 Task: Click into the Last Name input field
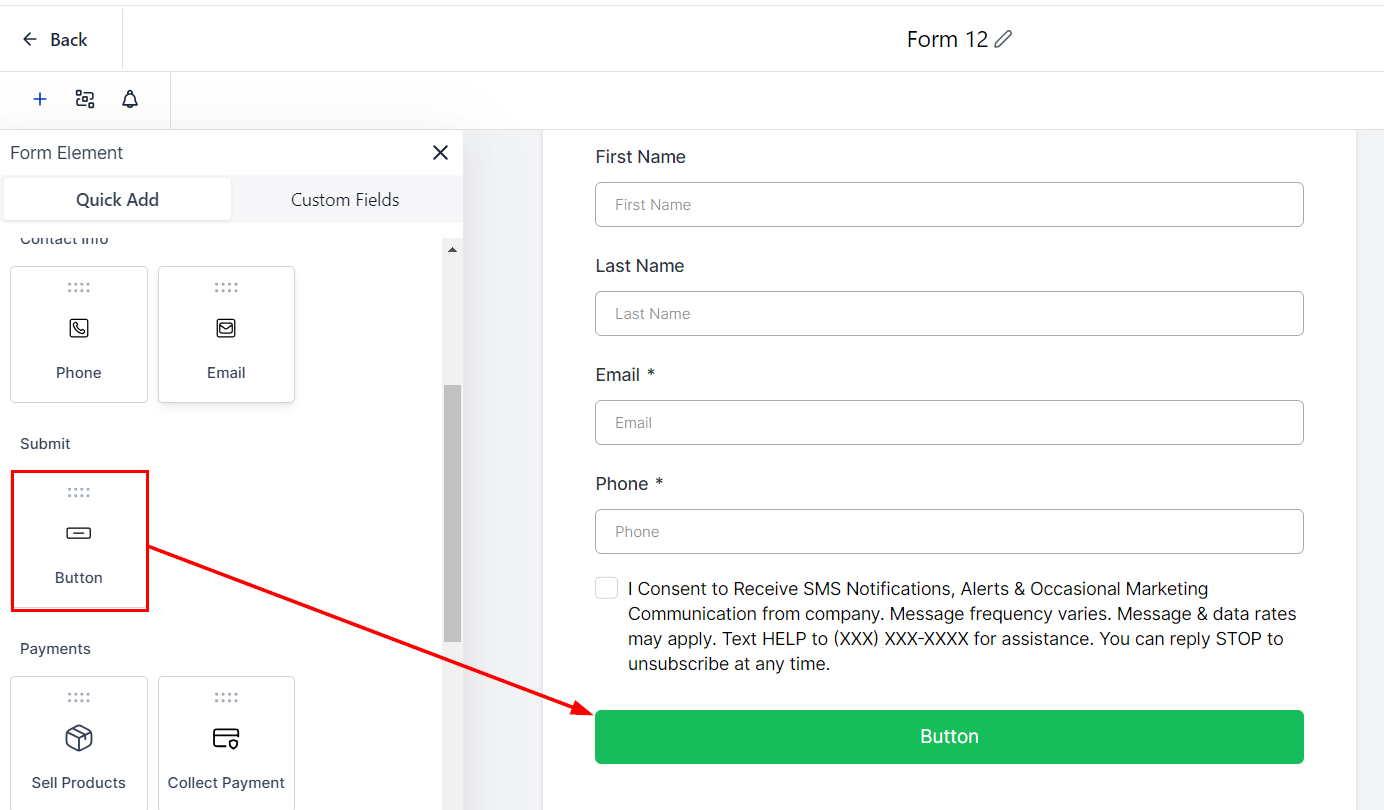coord(949,313)
